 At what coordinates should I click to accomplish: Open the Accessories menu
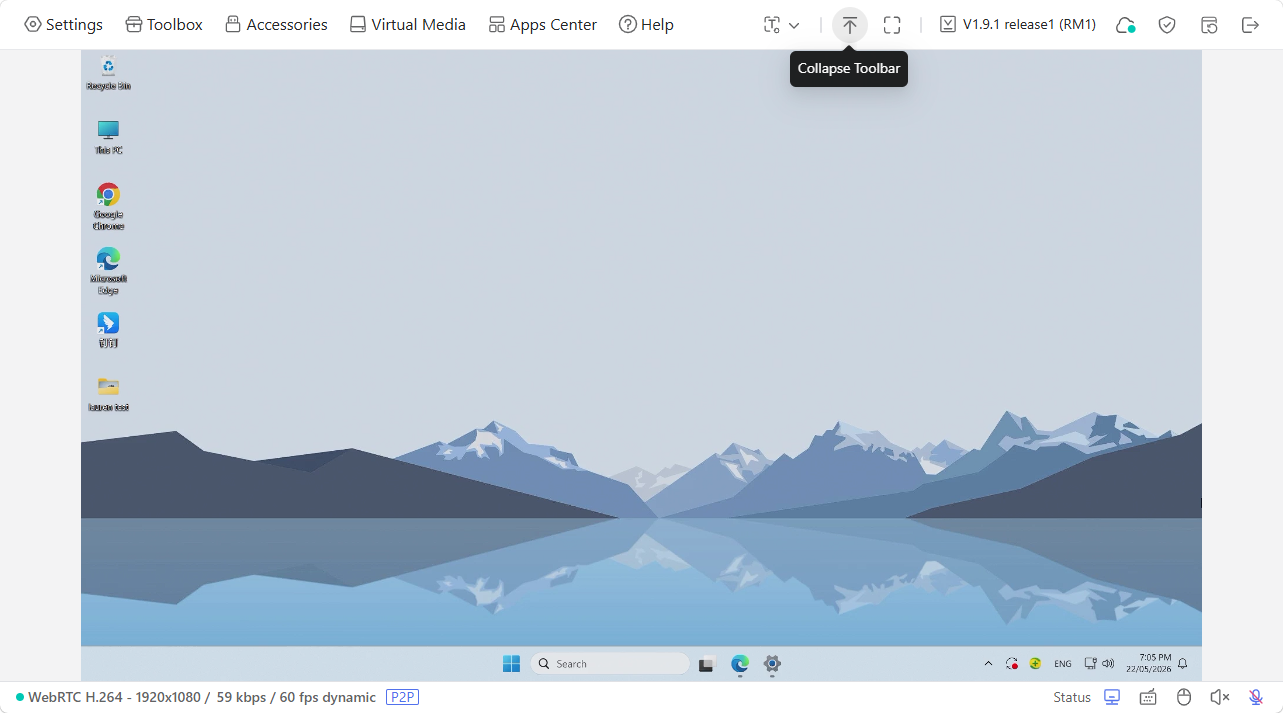(x=276, y=25)
